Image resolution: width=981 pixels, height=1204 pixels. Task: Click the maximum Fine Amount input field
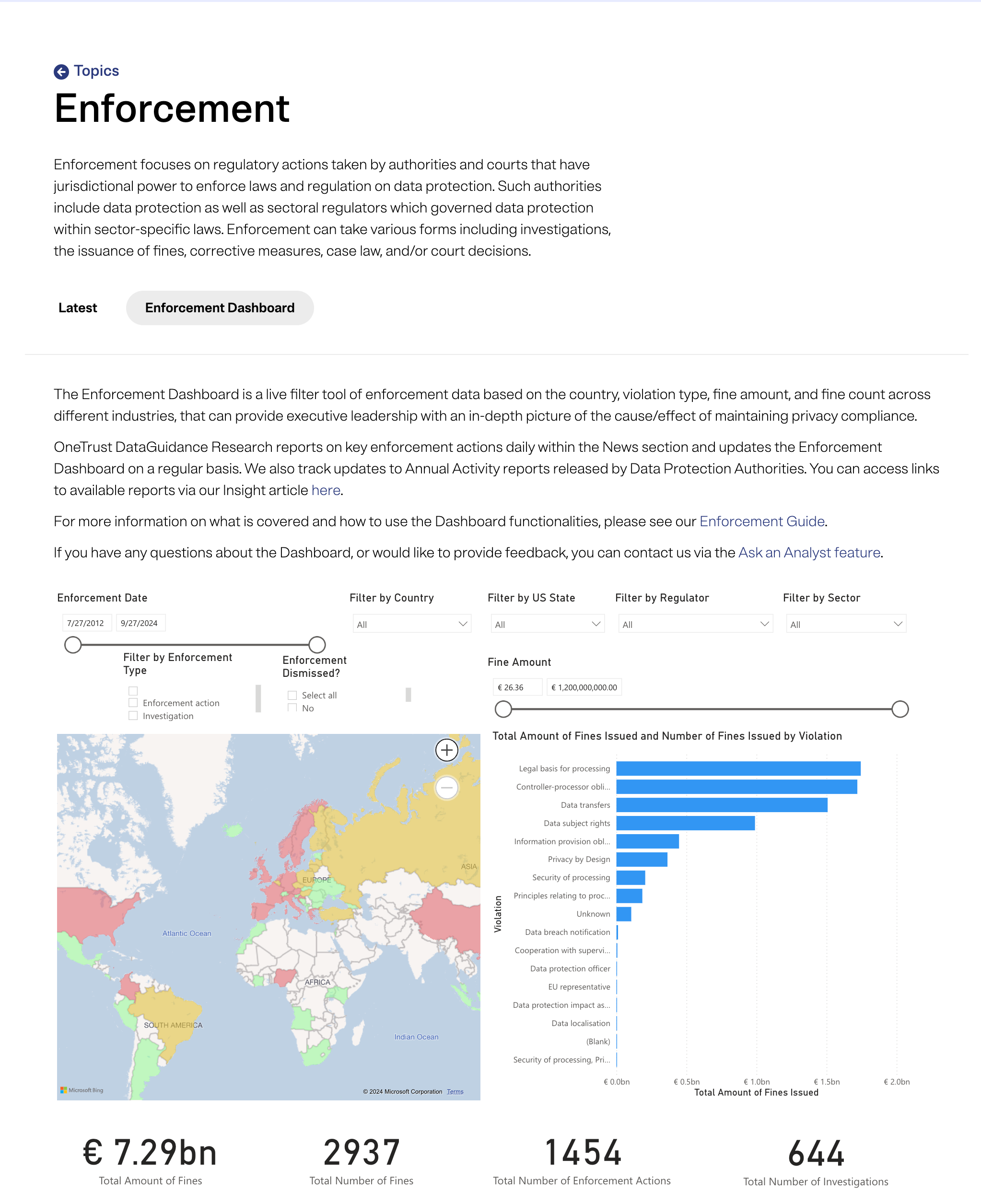click(584, 687)
